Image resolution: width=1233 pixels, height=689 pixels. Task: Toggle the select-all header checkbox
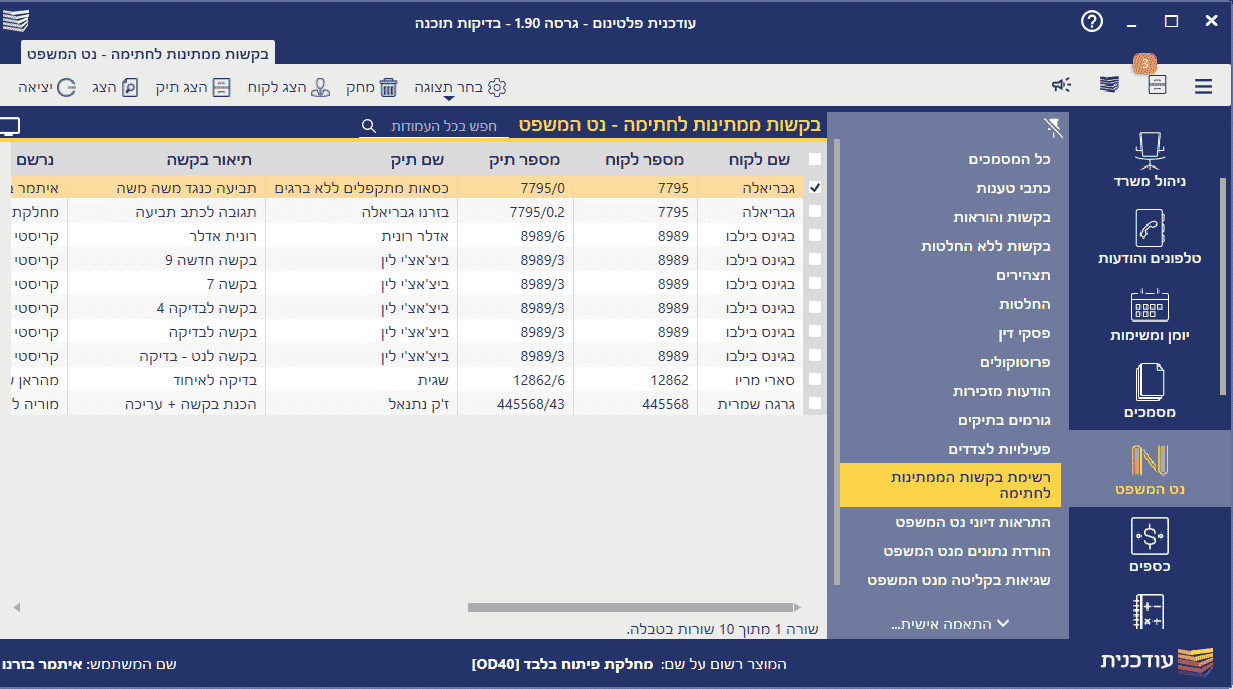[x=815, y=160]
